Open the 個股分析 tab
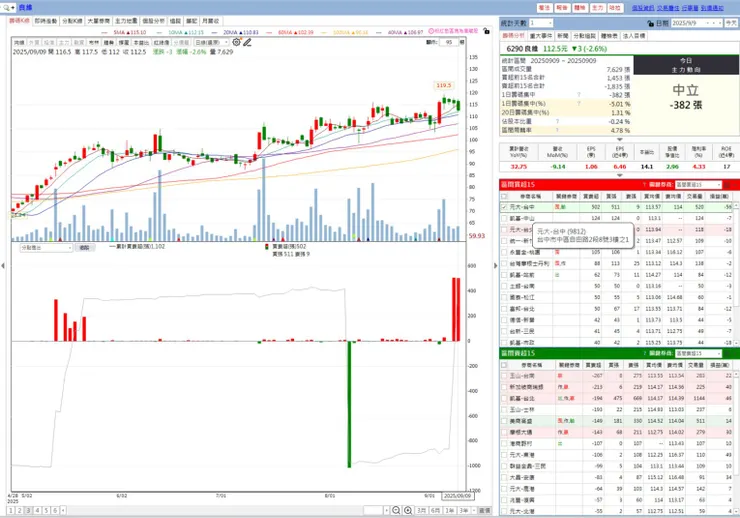Image resolution: width=740 pixels, height=518 pixels. (x=153, y=21)
